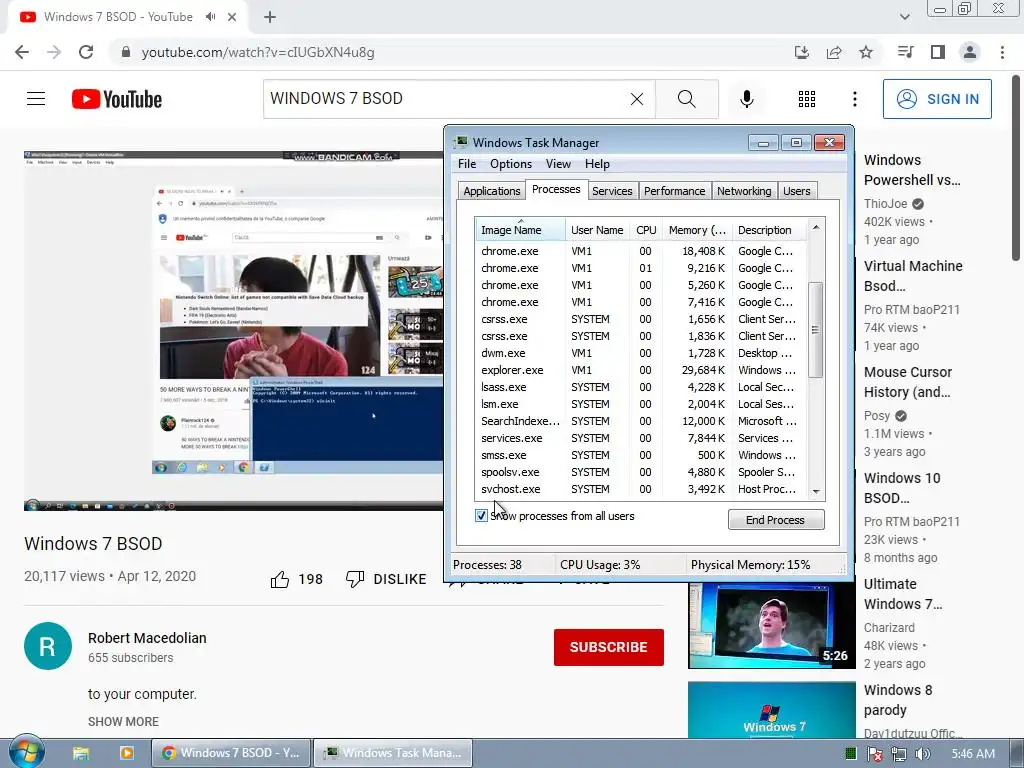Image resolution: width=1024 pixels, height=768 pixels.
Task: Click the volume icon in the system tray
Action: (923, 754)
